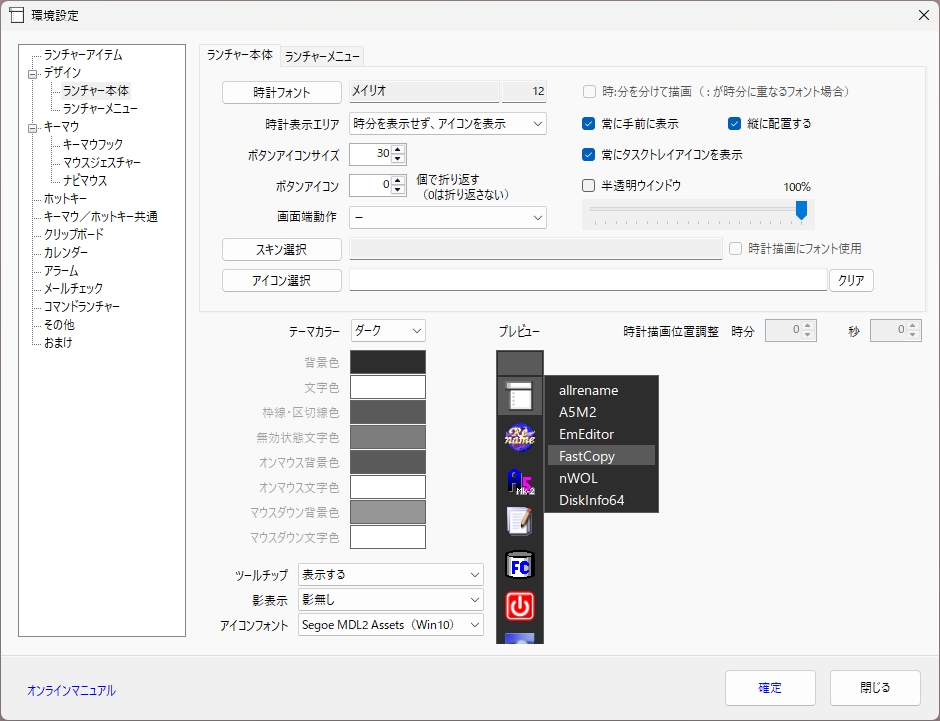Toggle 時計描画にフォント使用 checkbox
This screenshot has height=721, width=940.
[736, 248]
